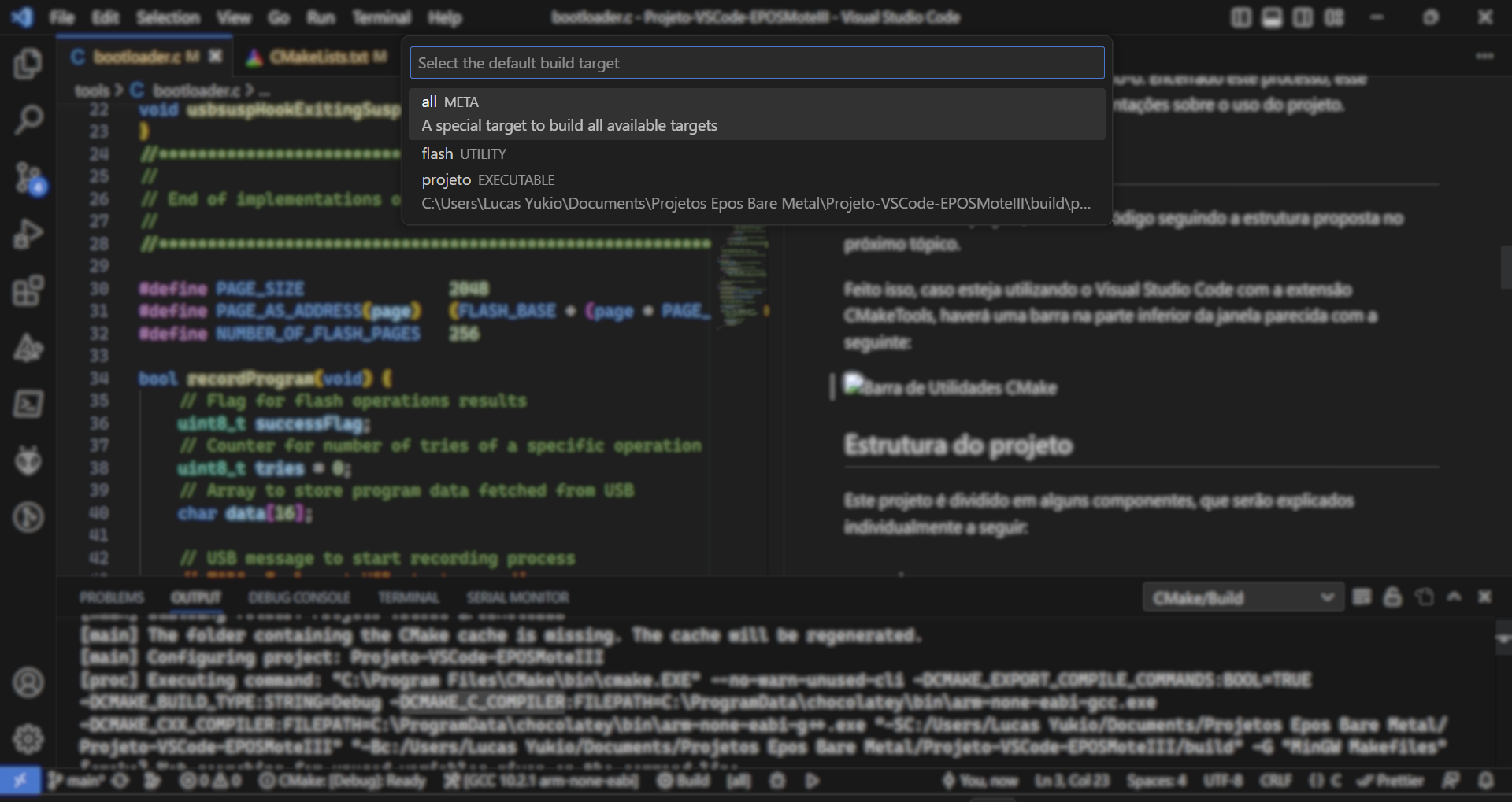Switch to the SERIAL MONITOR tab
Viewport: 1512px width, 802px height.
click(517, 597)
